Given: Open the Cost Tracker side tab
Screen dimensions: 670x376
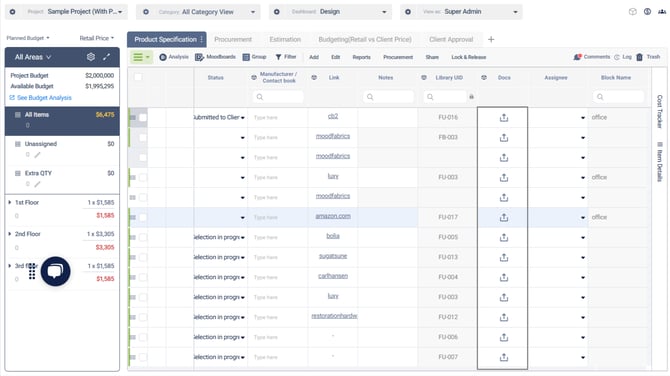Looking at the screenshot, I should (660, 111).
